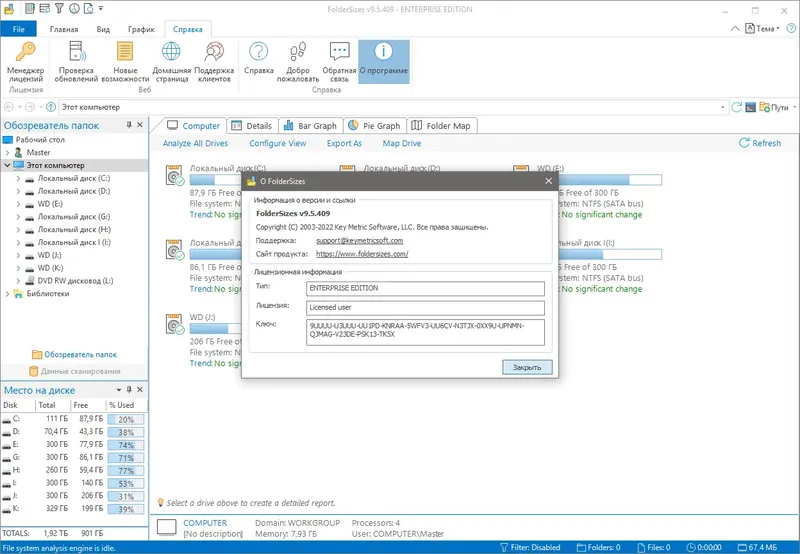
Task: Click search quick-access toolbar icon
Action: coord(89,8)
